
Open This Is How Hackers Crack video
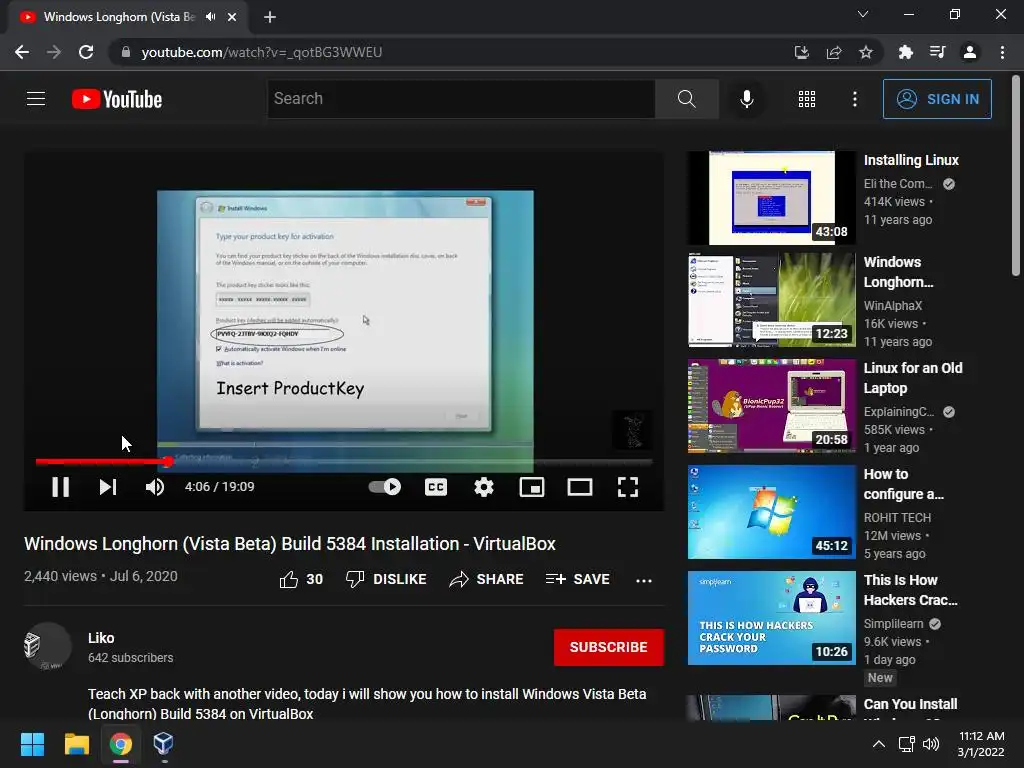[x=771, y=618]
